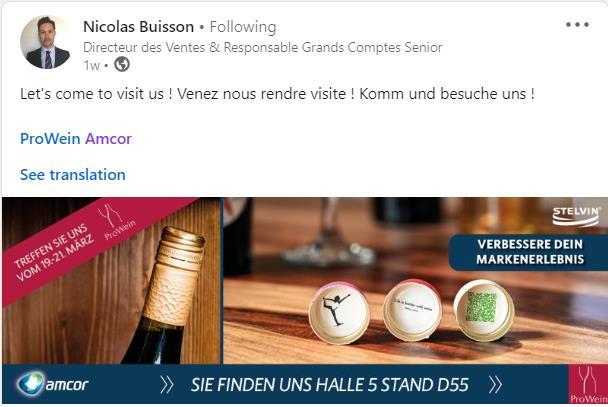Click the left chevron arrows in the footer banner
This screenshot has height=407, width=608.
click(167, 385)
